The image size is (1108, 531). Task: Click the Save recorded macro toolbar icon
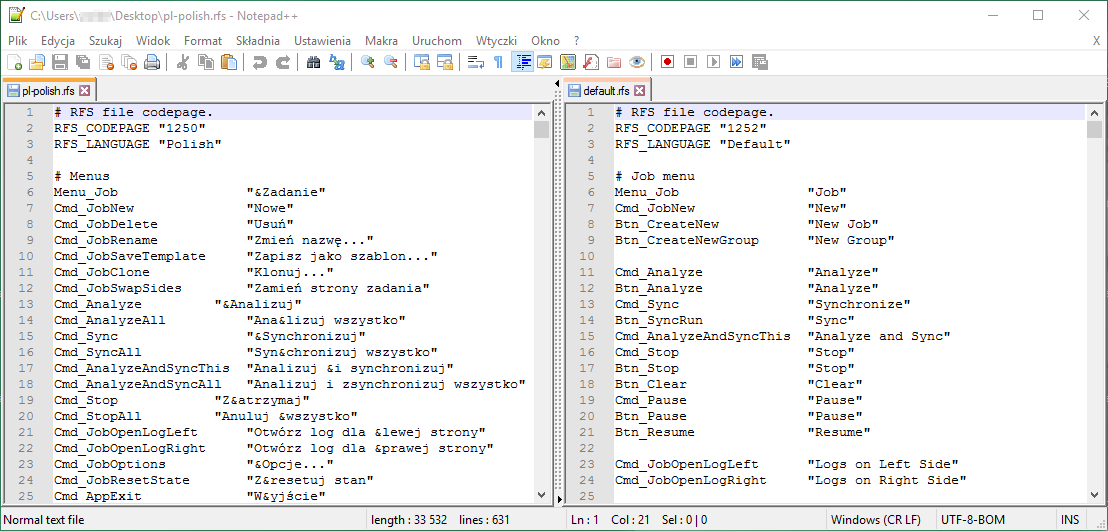pos(760,62)
